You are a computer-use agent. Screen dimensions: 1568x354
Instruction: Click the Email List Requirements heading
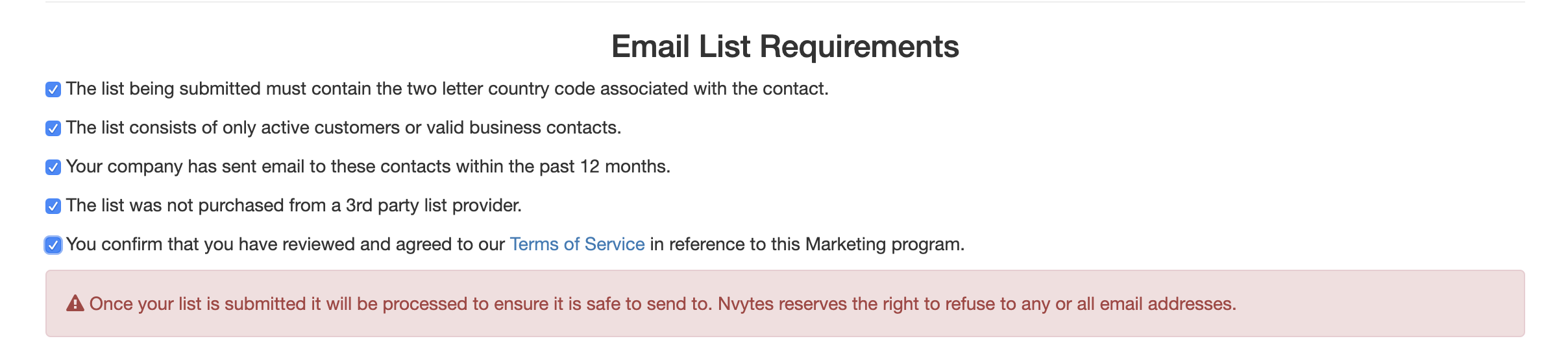coord(785,47)
